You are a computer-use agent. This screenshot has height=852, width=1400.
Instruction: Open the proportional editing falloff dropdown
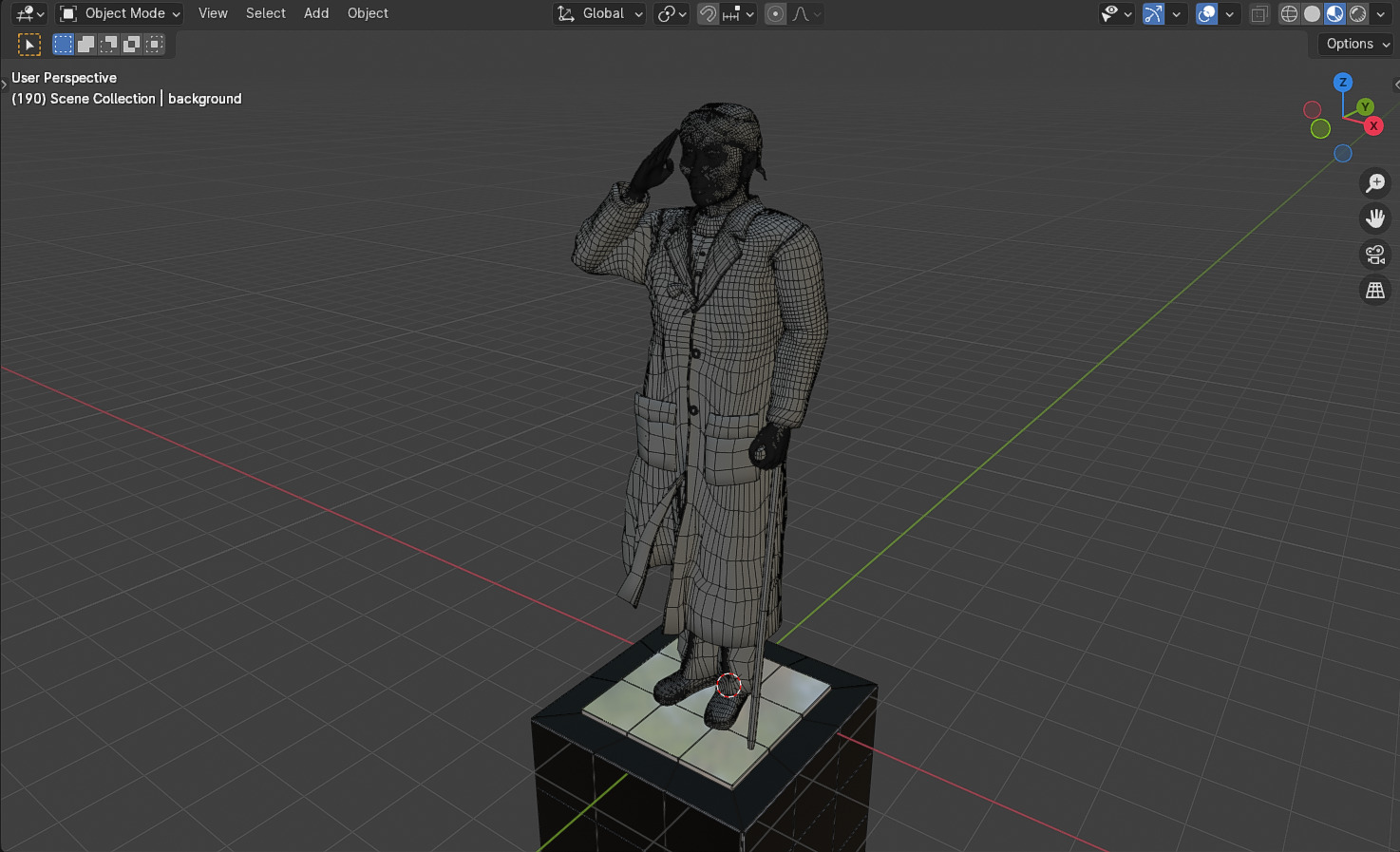point(806,13)
